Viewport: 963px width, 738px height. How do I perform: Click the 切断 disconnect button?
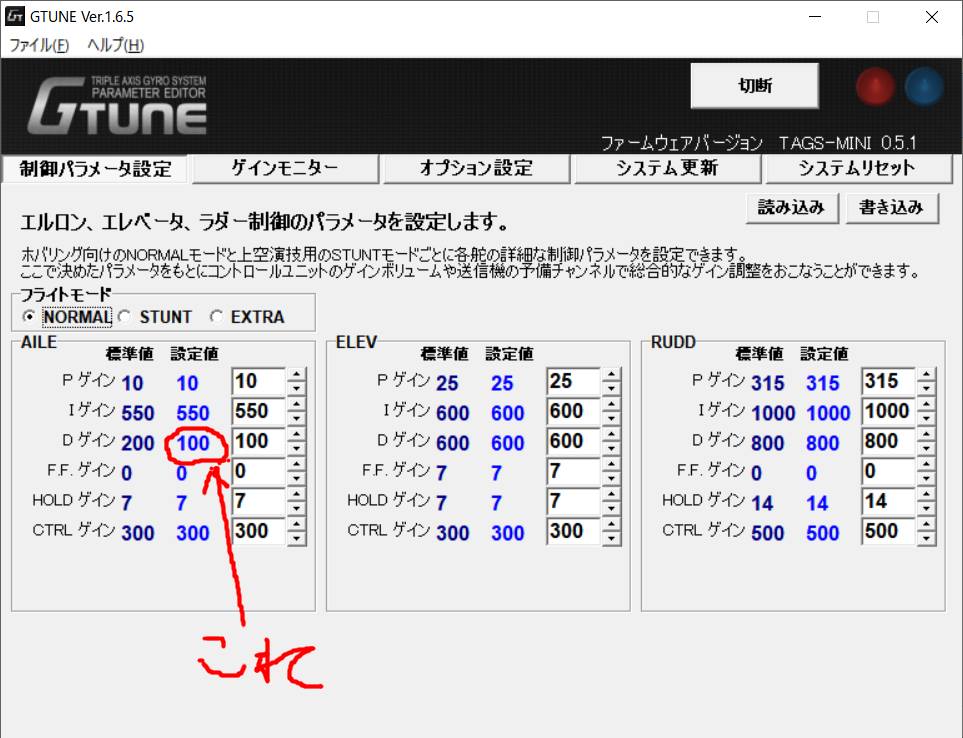(x=755, y=86)
